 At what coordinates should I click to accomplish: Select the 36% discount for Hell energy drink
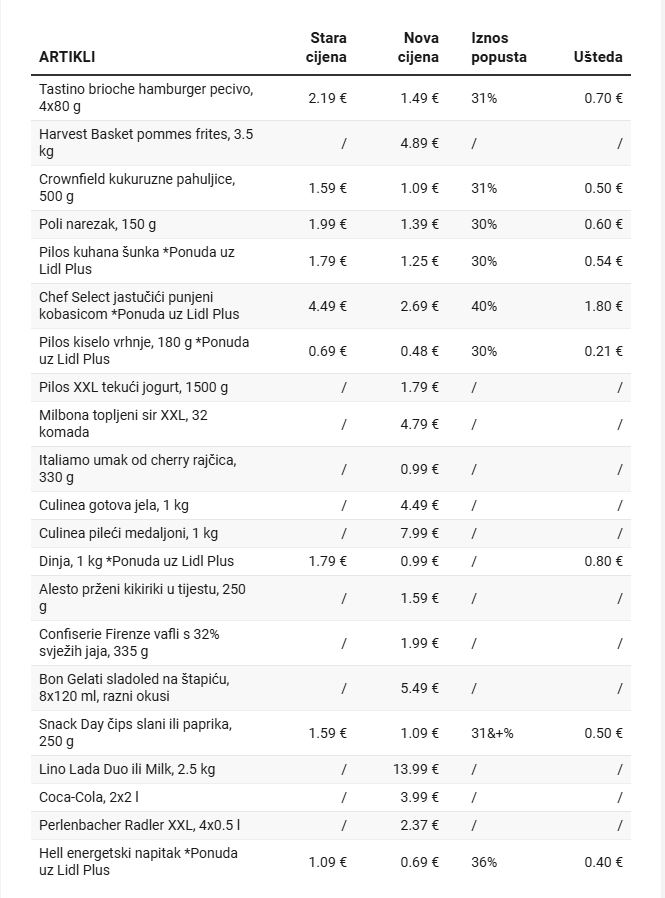tap(484, 862)
